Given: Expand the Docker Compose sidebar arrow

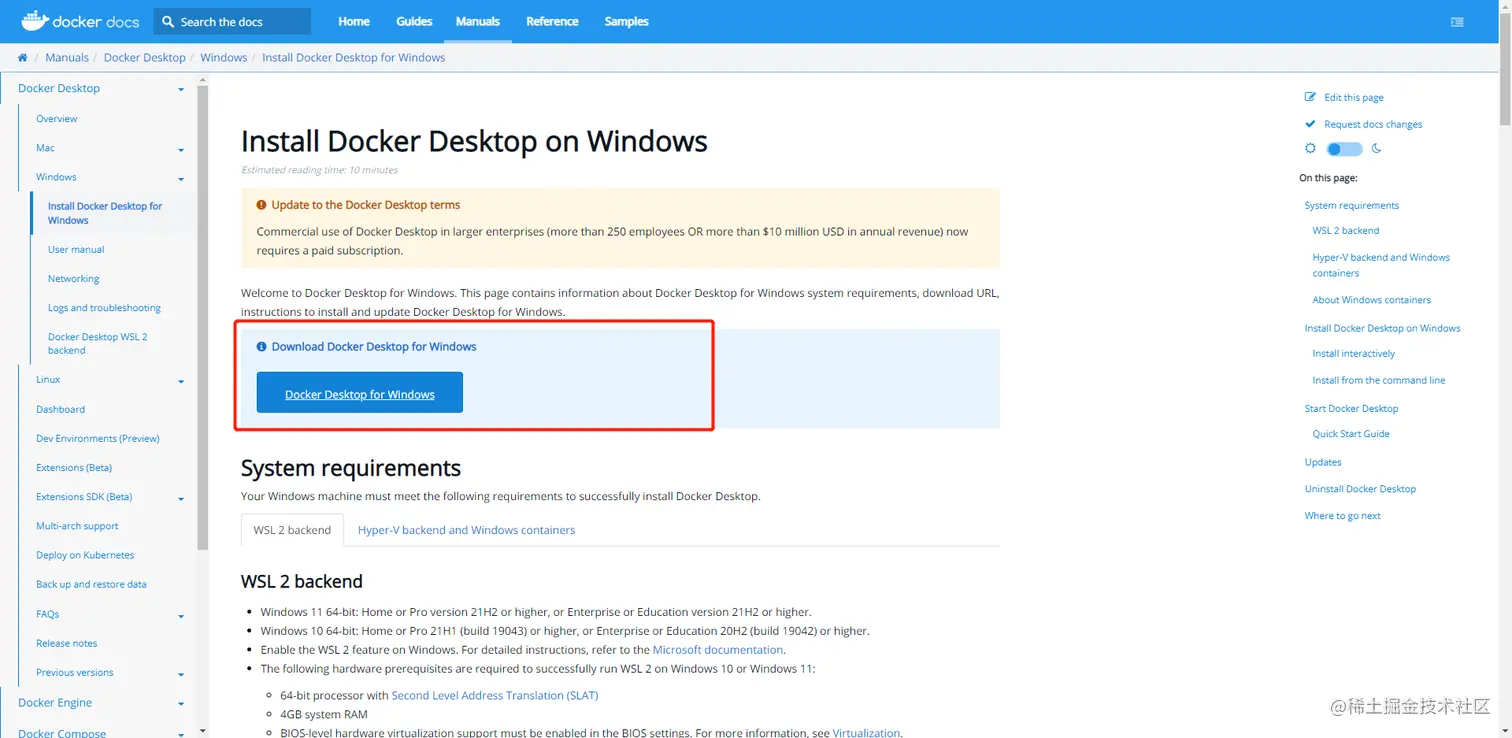Looking at the screenshot, I should [181, 734].
